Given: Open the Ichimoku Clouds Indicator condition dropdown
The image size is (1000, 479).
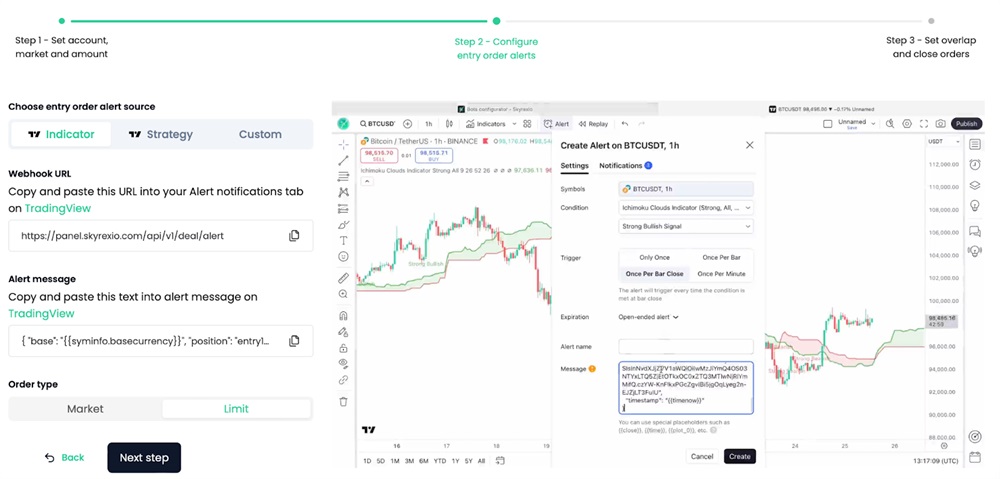Looking at the screenshot, I should [x=686, y=207].
